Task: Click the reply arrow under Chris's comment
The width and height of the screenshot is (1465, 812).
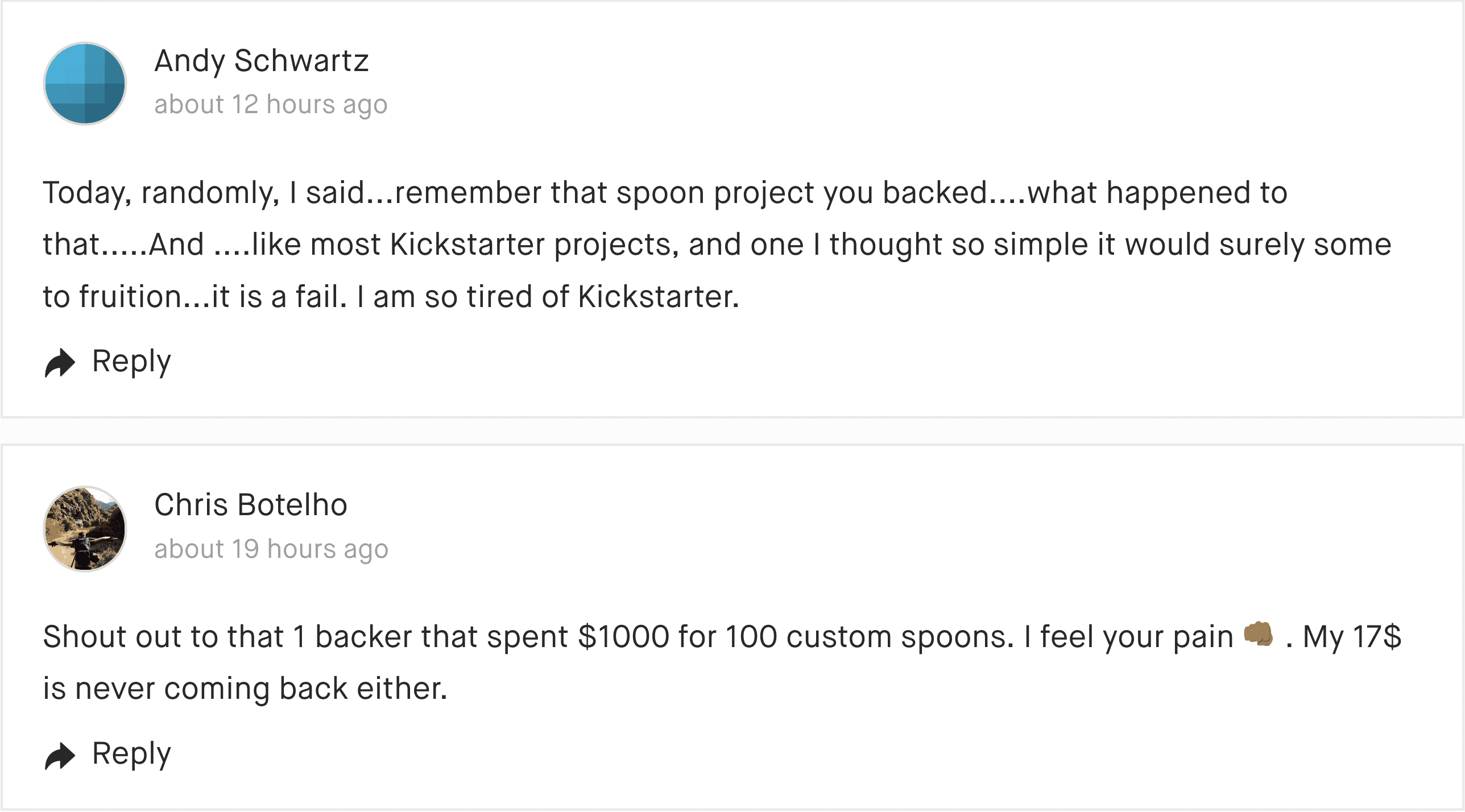Action: 60,756
